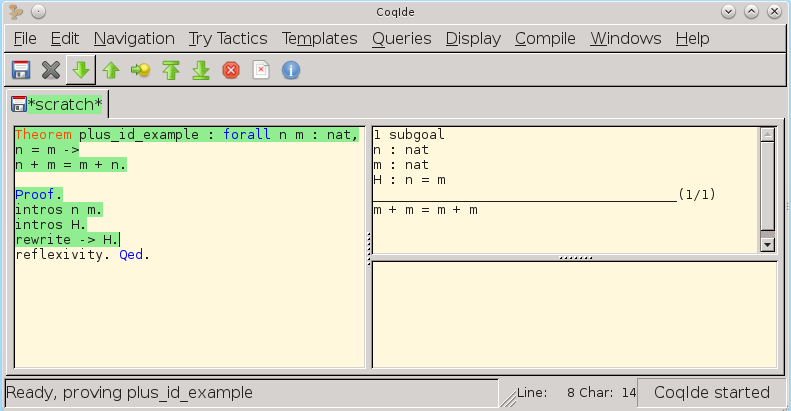Save the current buffer with floppy icon
791x411 pixels.
tap(21, 70)
